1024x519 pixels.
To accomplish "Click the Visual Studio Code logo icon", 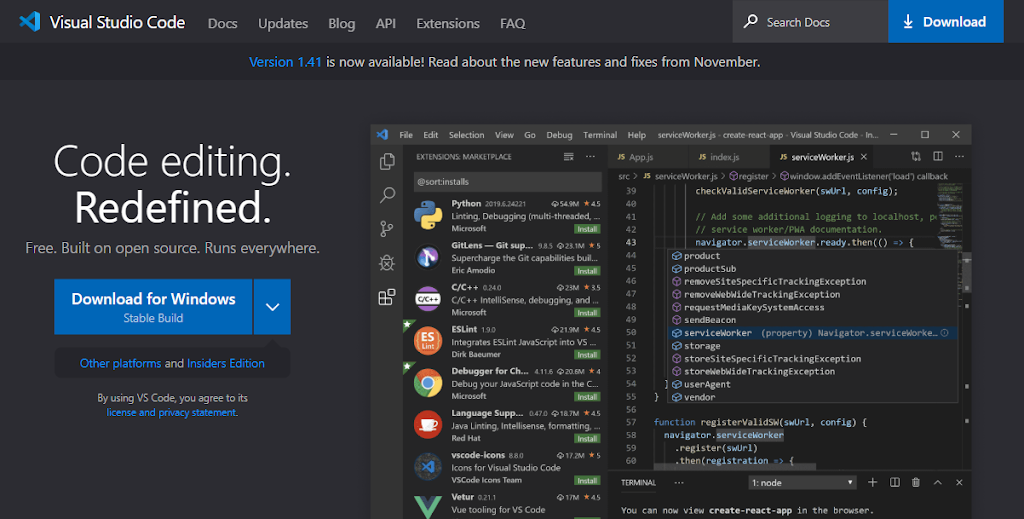I will tap(30, 22).
